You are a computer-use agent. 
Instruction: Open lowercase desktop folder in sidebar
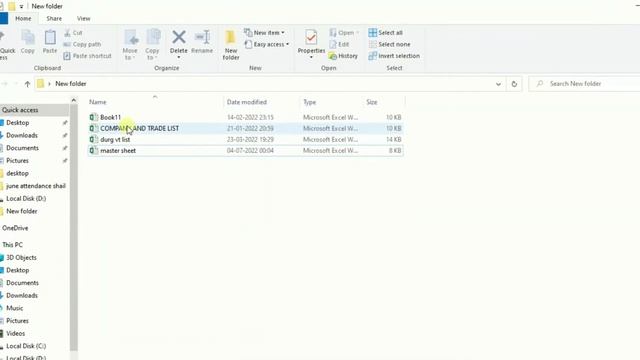click(x=17, y=173)
